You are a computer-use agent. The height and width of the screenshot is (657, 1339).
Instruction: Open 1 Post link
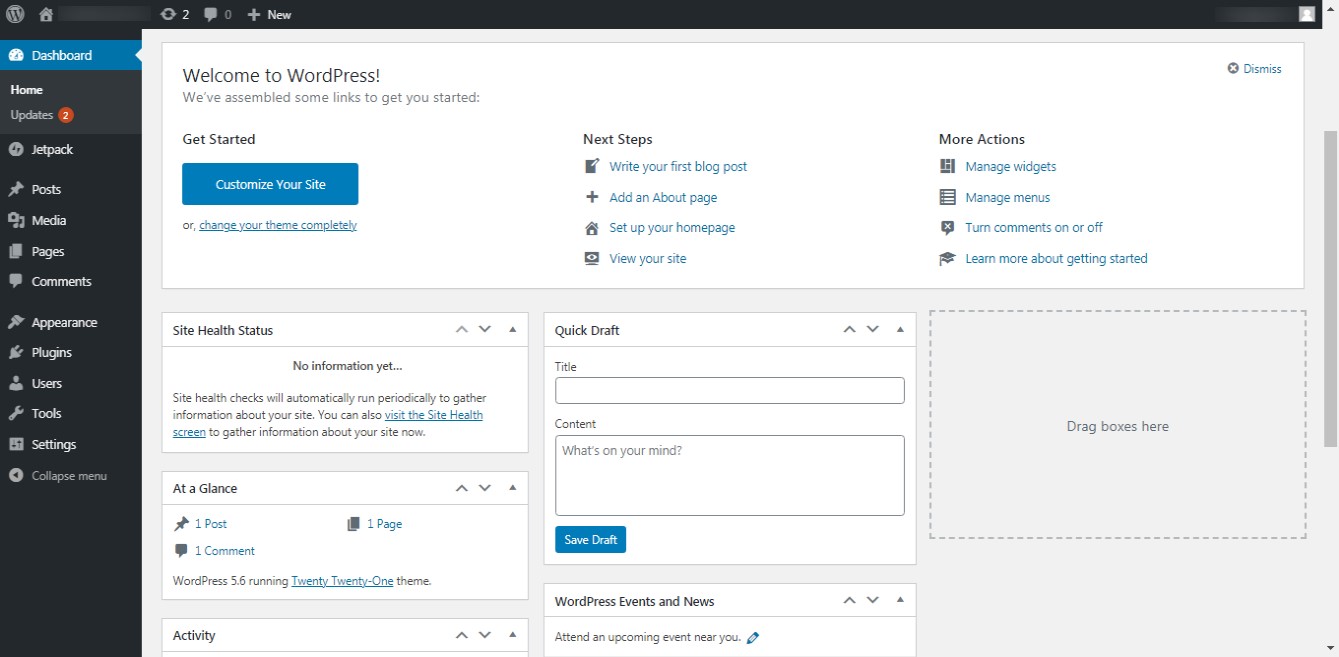tap(211, 523)
